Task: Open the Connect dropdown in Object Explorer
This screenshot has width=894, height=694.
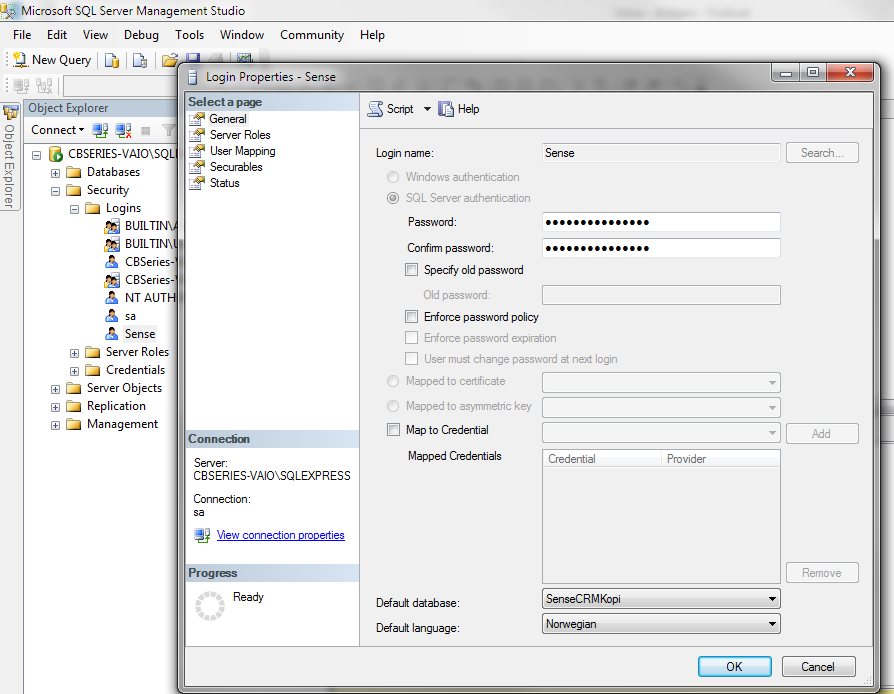Action: tap(58, 130)
